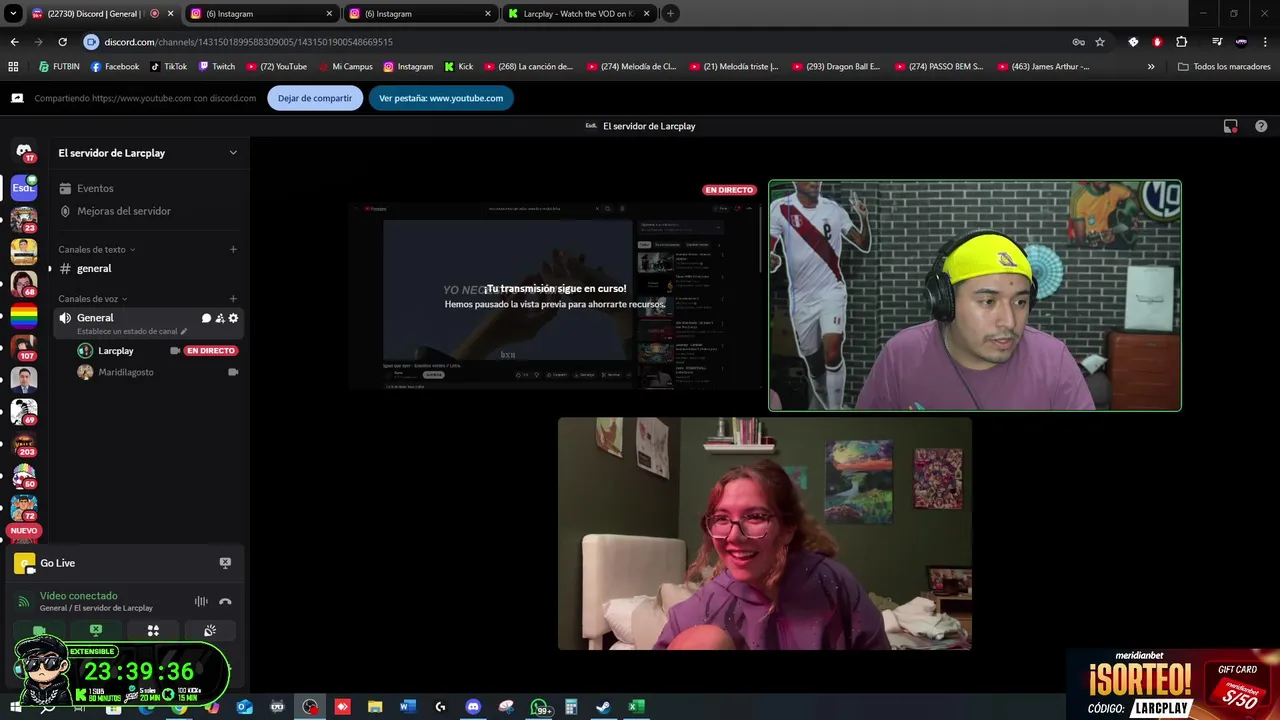The width and height of the screenshot is (1280, 720).
Task: Open inbox icon in Discord header
Action: 1231,126
